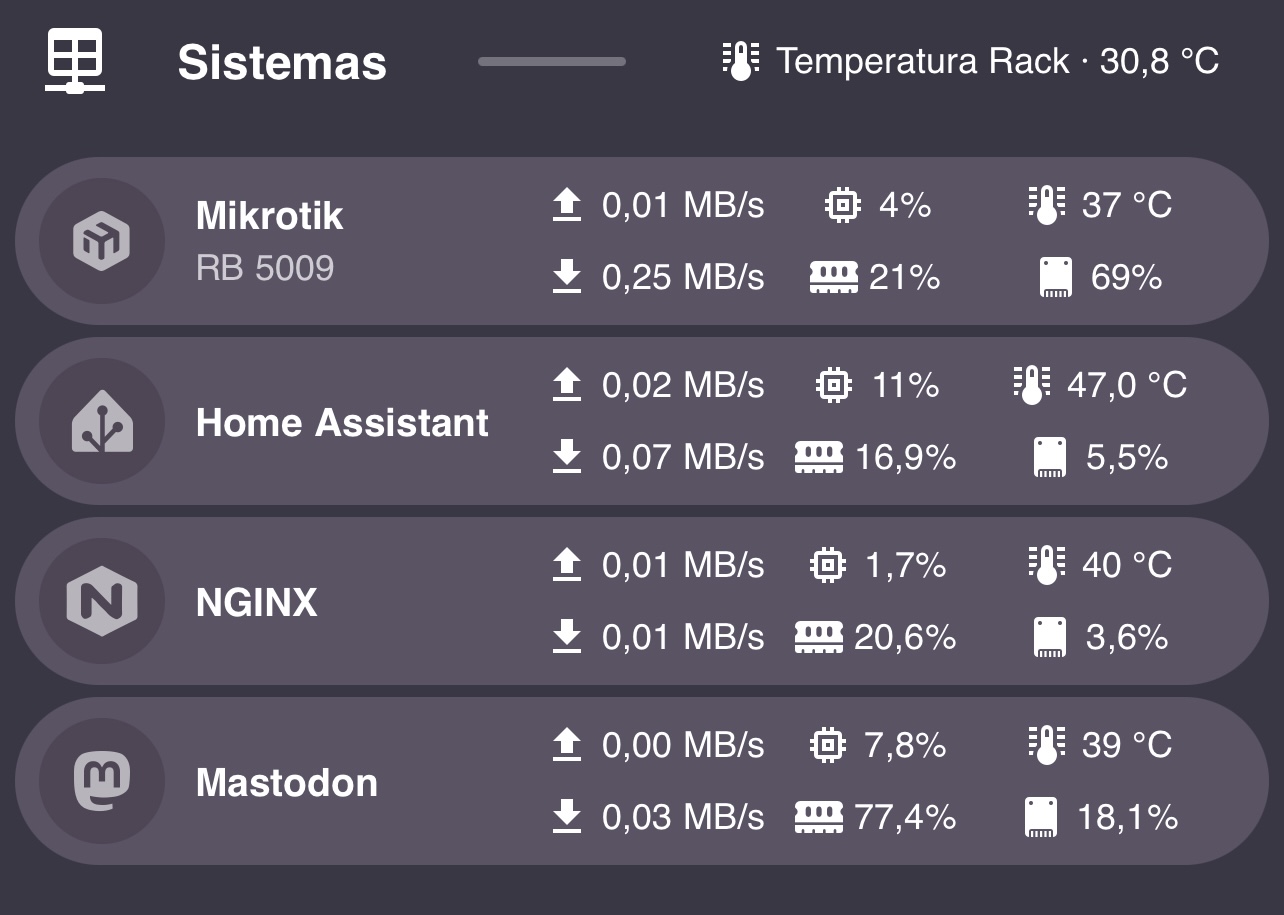Image resolution: width=1284 pixels, height=915 pixels.
Task: Click Mastodon's 77,4% memory usage value
Action: point(904,818)
